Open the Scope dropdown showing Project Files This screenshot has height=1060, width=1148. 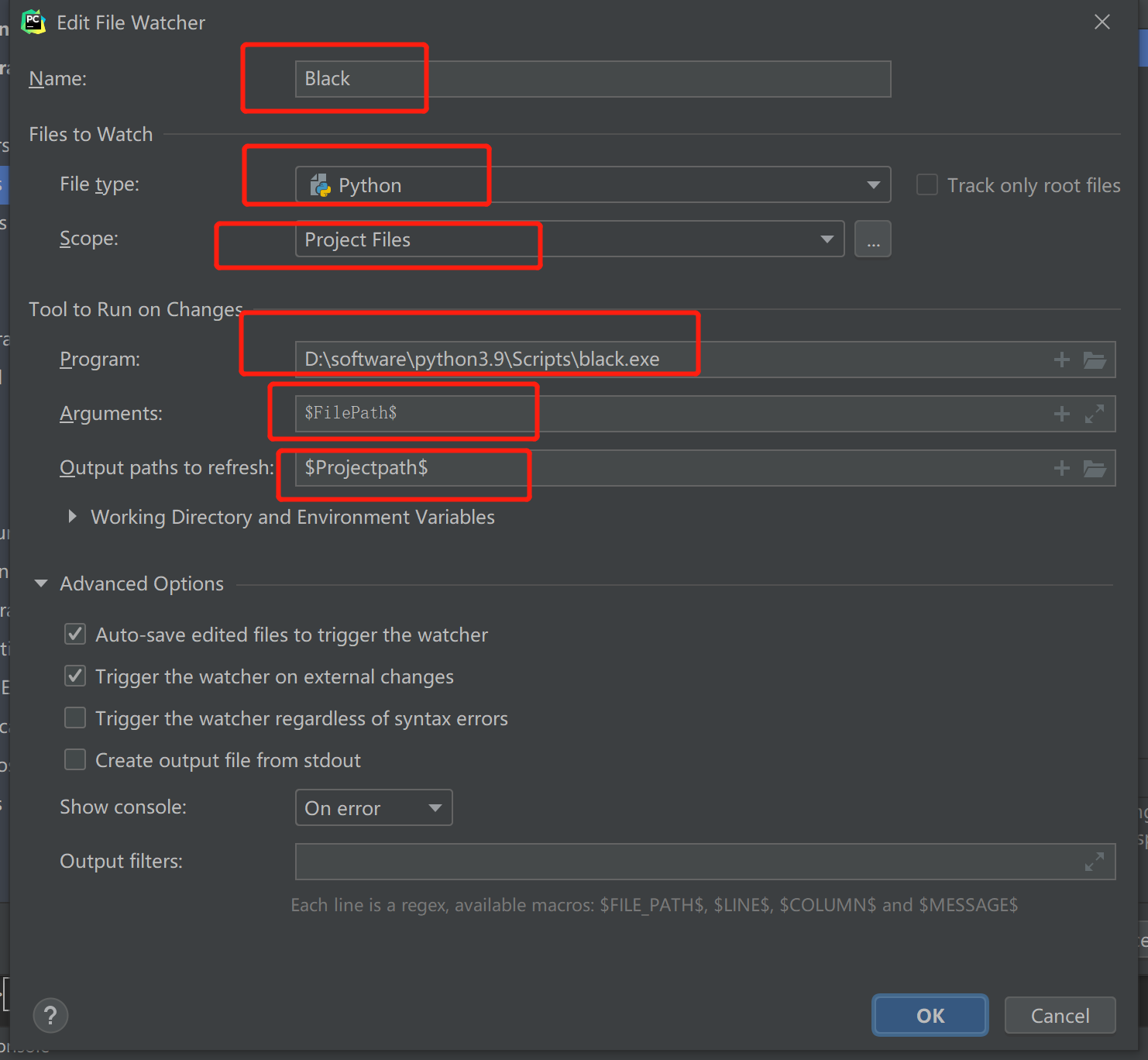tap(569, 239)
